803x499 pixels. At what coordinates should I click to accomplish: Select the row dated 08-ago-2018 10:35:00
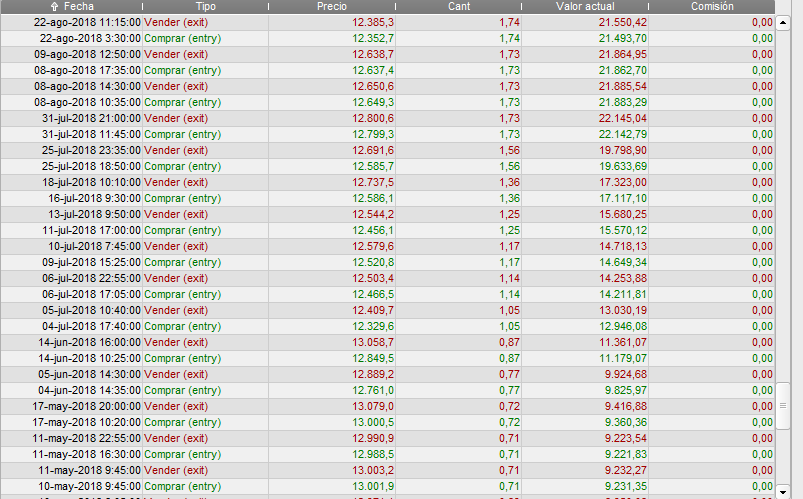point(387,102)
